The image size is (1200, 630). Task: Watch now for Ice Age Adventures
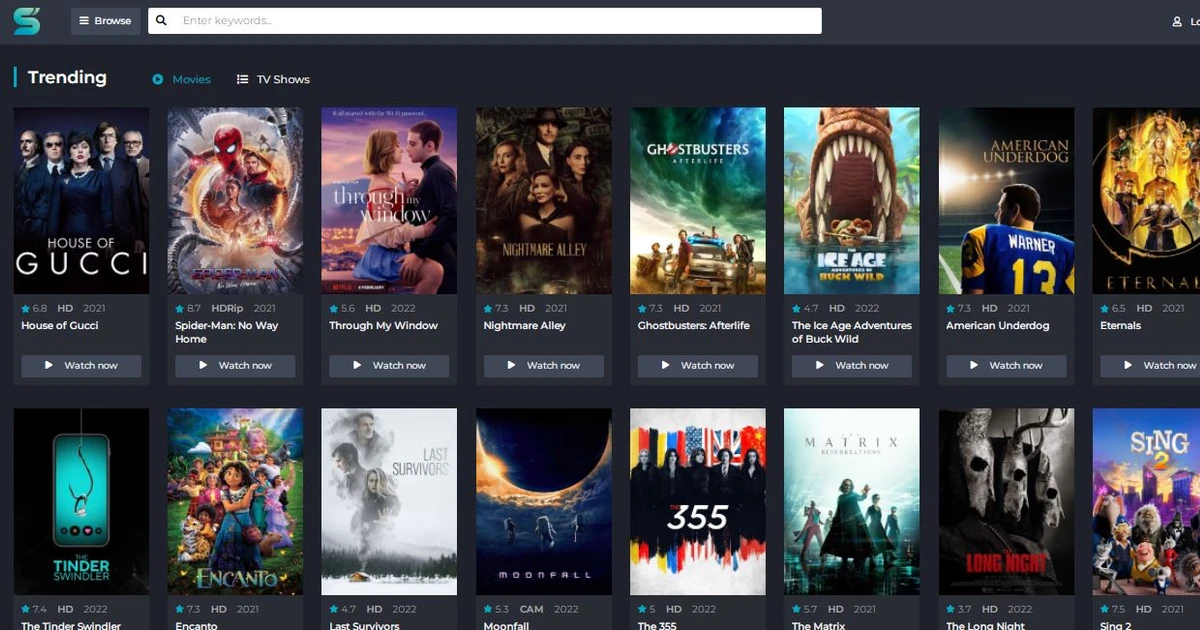click(852, 365)
